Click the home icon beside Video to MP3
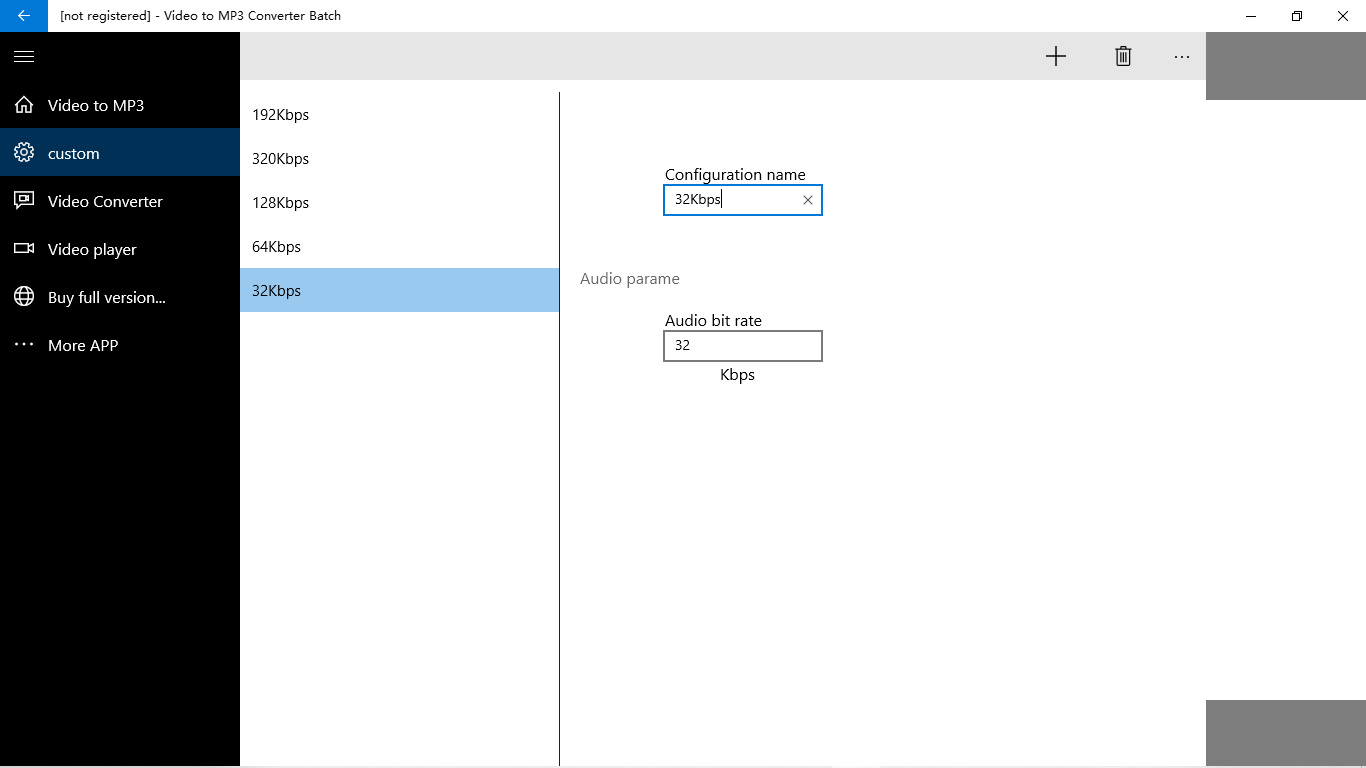Screen dimensions: 1366x768 tap(24, 105)
